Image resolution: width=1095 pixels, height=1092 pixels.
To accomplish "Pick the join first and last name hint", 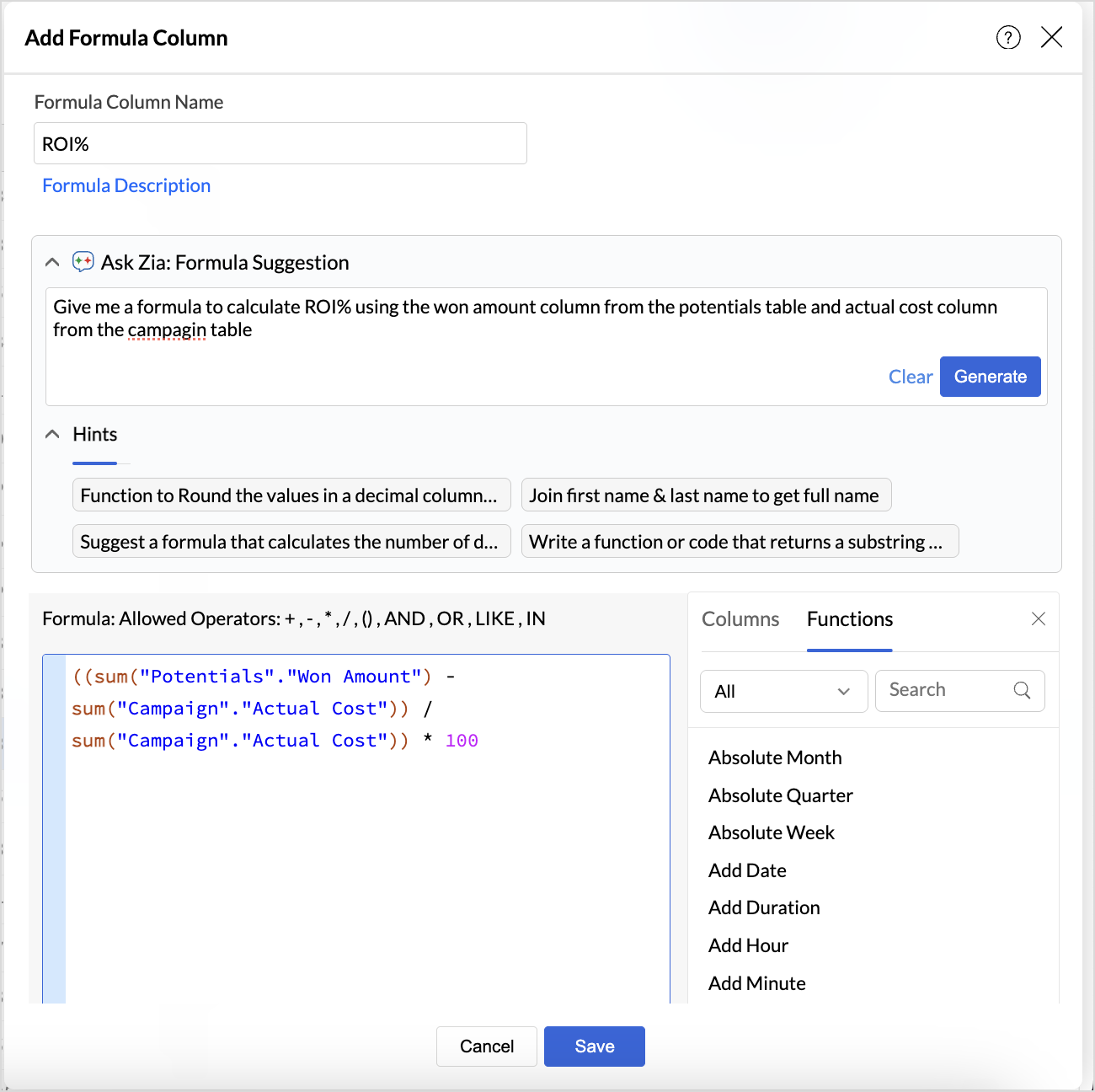I will coord(705,495).
